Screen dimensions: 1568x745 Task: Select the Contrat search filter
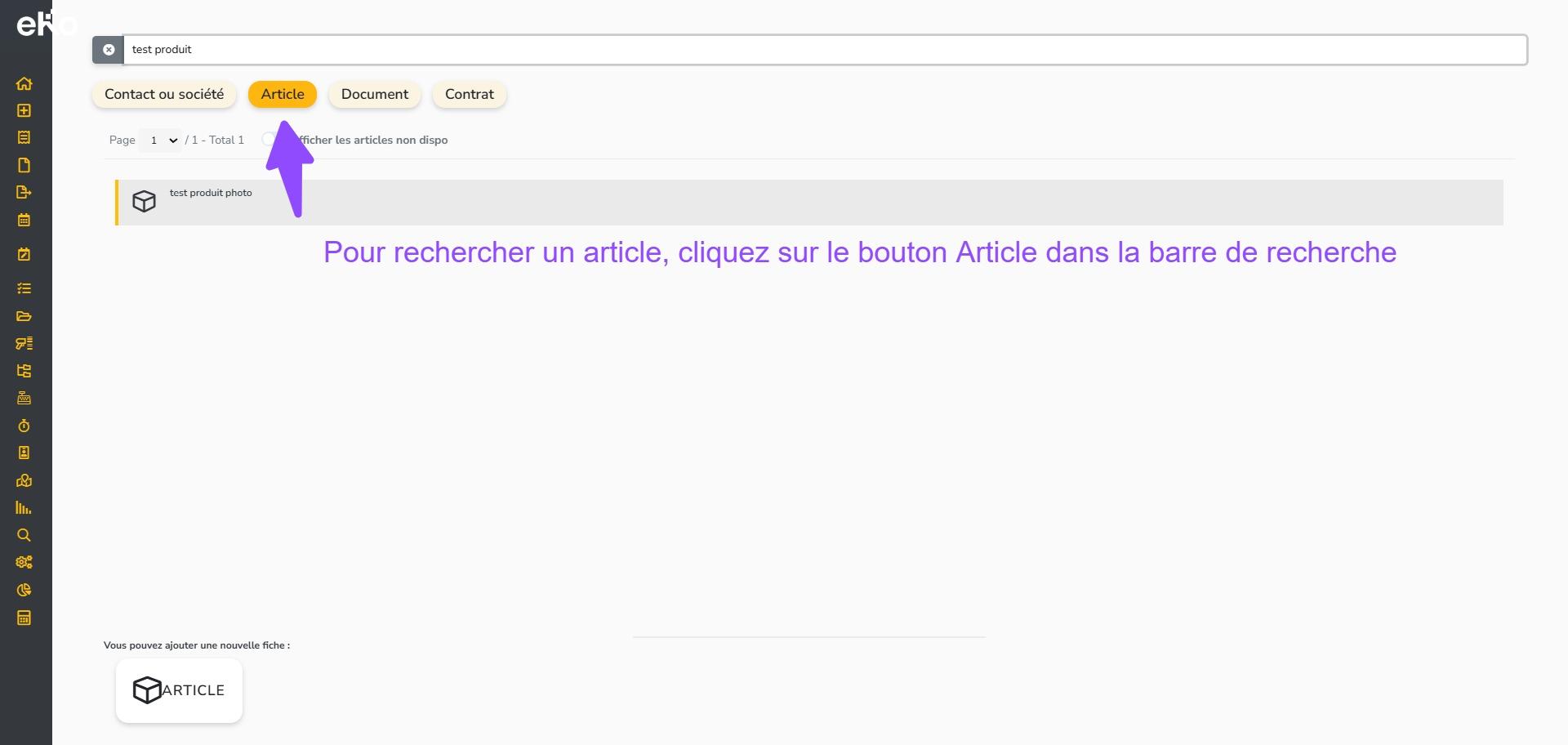coord(469,94)
